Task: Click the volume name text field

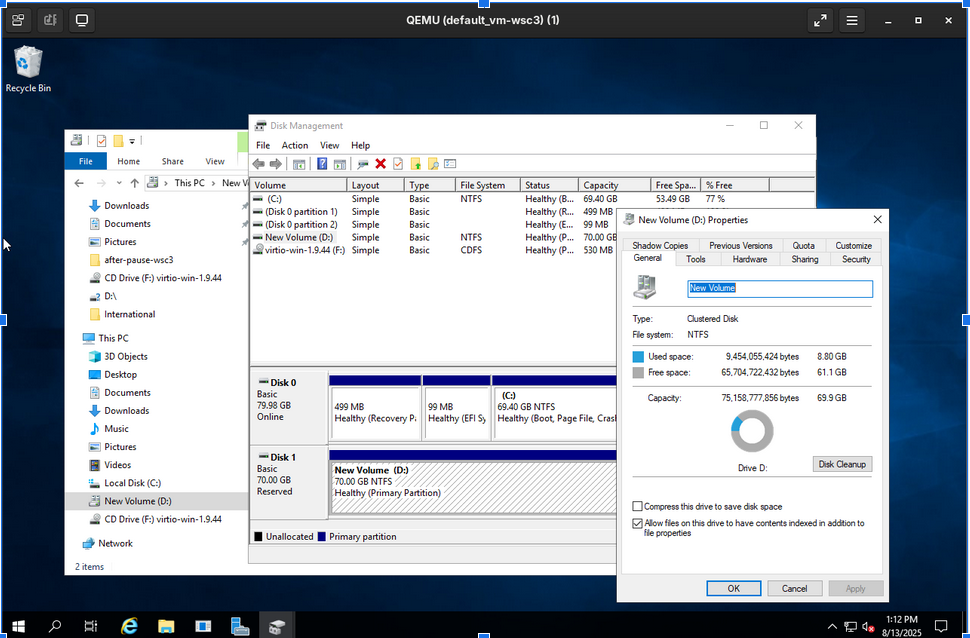Action: coord(779,288)
